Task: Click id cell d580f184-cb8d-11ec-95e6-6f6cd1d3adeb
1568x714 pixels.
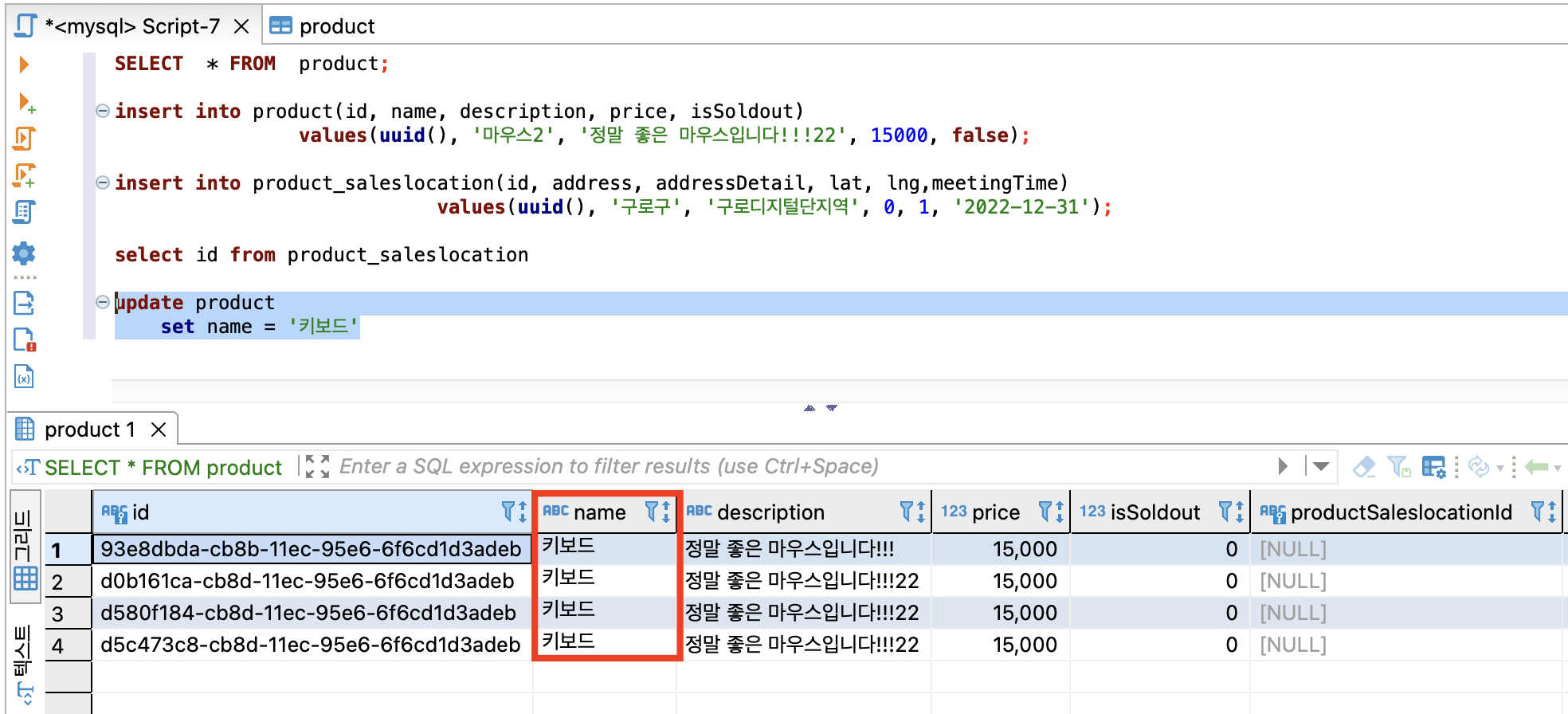Action: pos(312,613)
